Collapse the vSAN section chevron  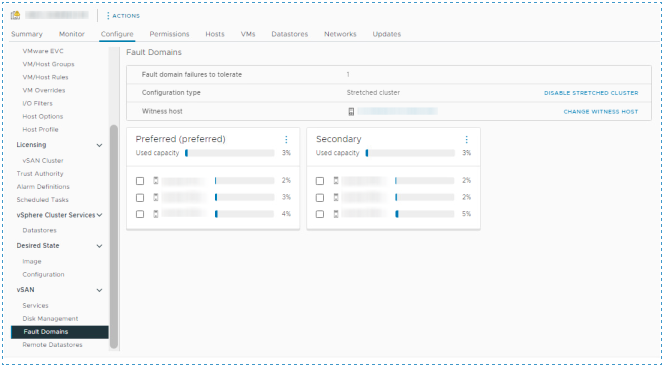pos(99,290)
